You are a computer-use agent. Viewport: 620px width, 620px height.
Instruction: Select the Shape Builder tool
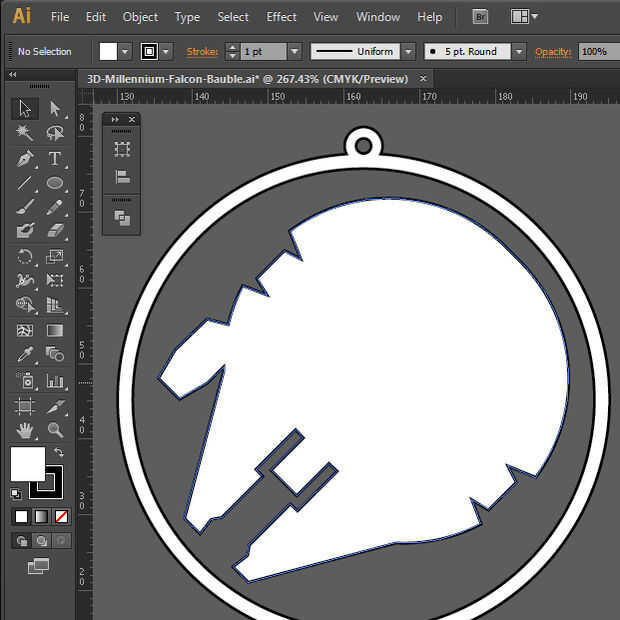point(25,304)
